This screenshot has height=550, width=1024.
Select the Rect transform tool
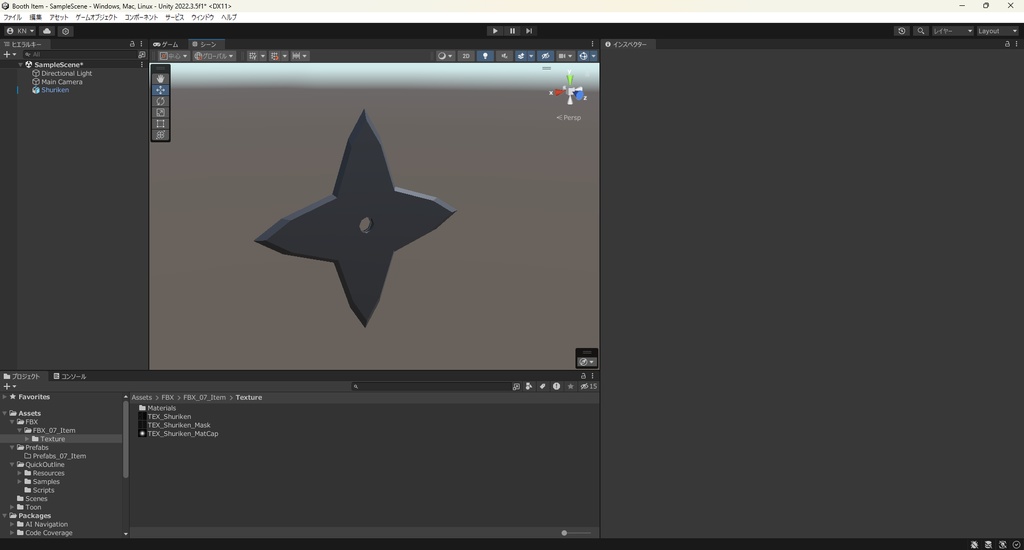(161, 123)
